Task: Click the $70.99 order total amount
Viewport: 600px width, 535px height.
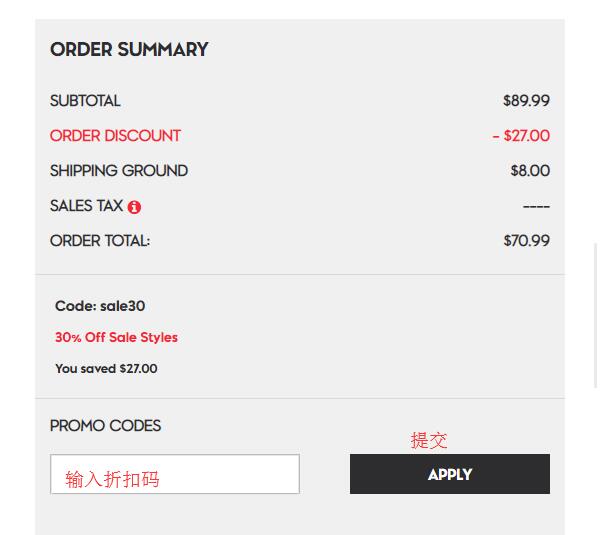Action: (x=527, y=241)
